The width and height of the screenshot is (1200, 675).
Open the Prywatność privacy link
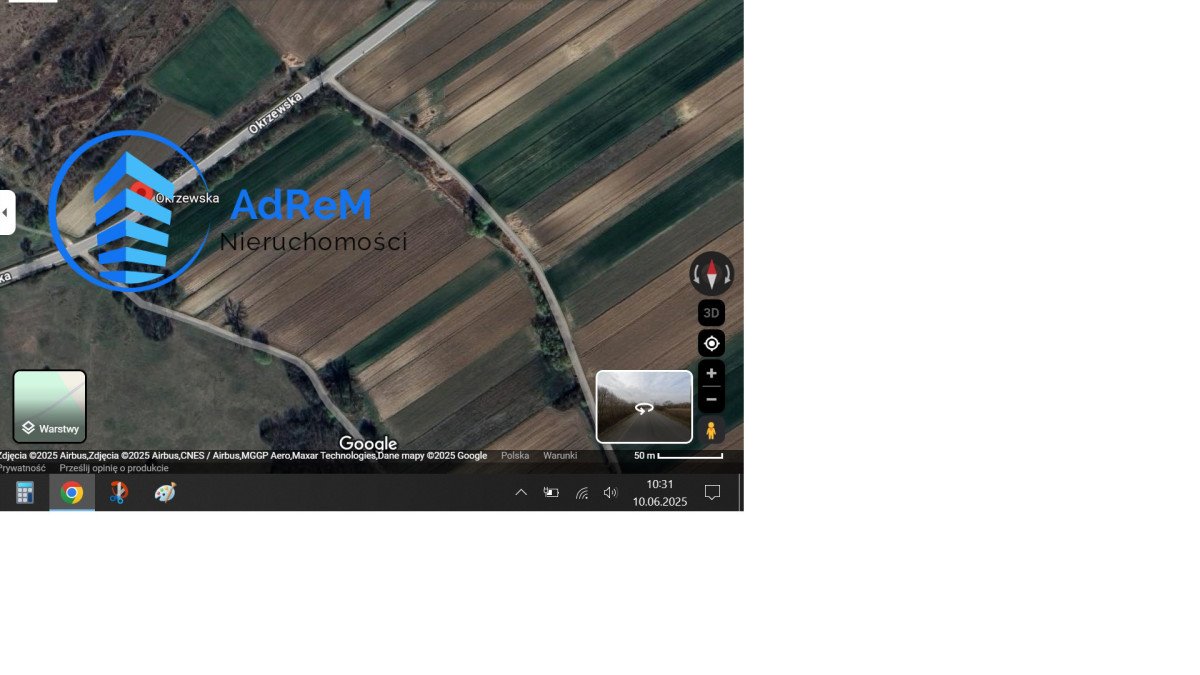click(22, 468)
